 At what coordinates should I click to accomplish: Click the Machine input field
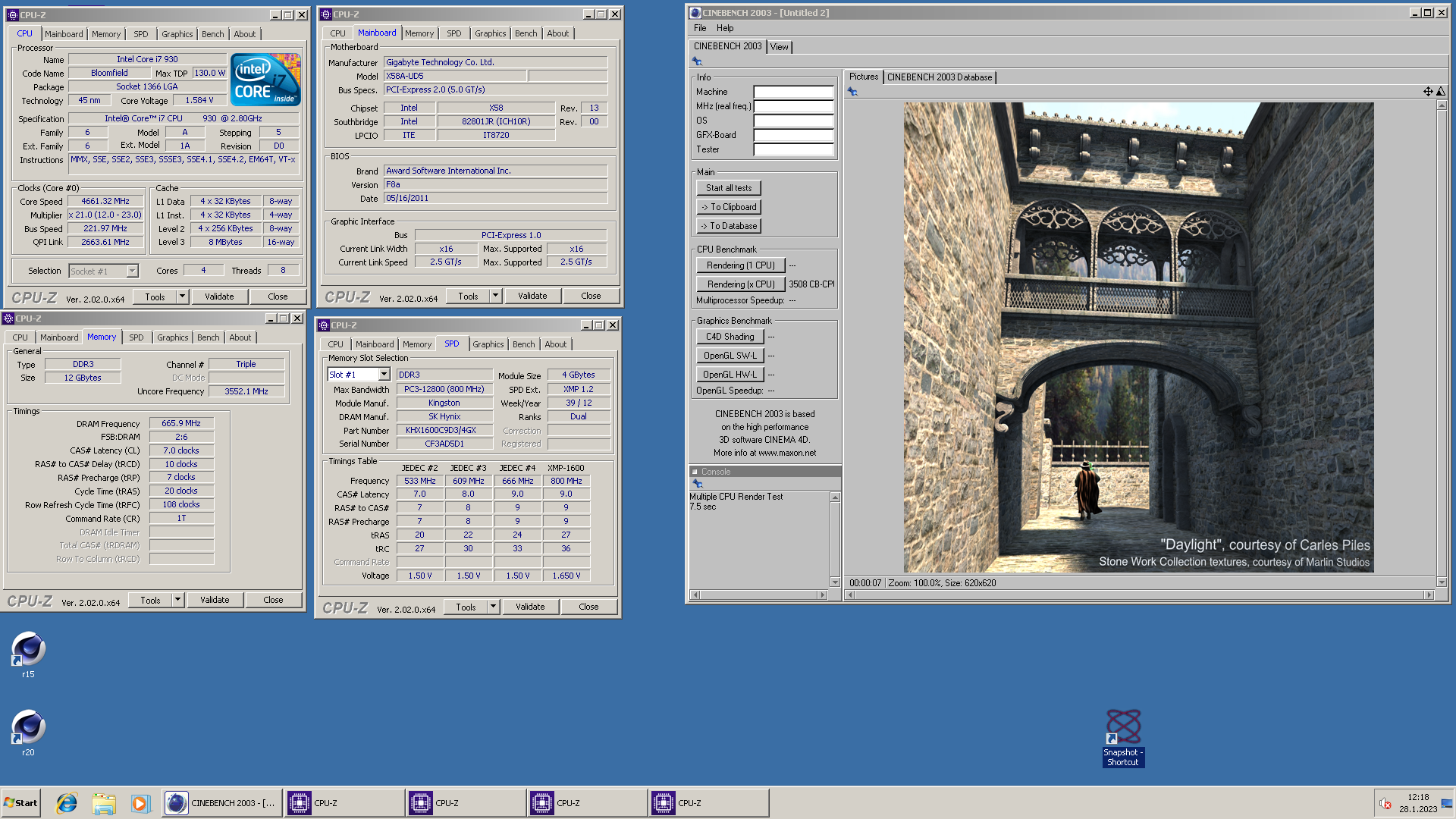click(793, 92)
